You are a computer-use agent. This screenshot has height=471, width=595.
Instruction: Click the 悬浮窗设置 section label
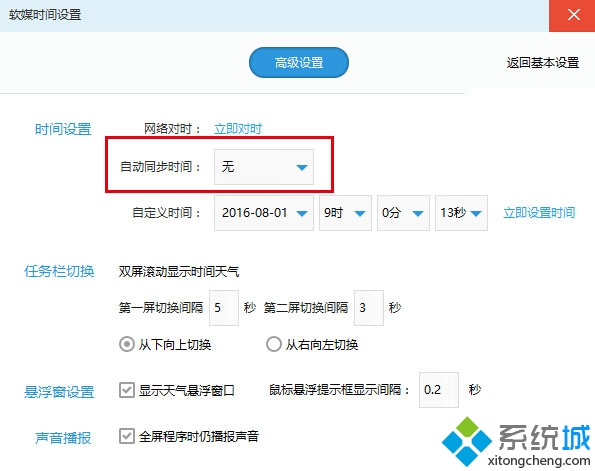coord(59,392)
